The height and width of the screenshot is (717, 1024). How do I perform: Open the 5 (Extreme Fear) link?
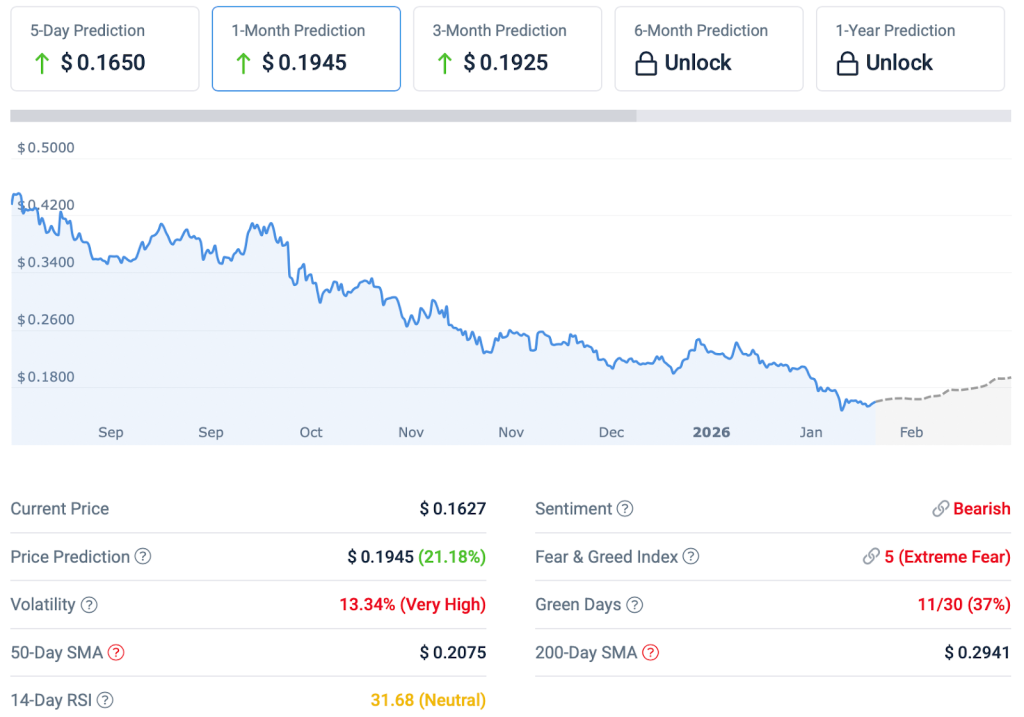click(x=947, y=557)
